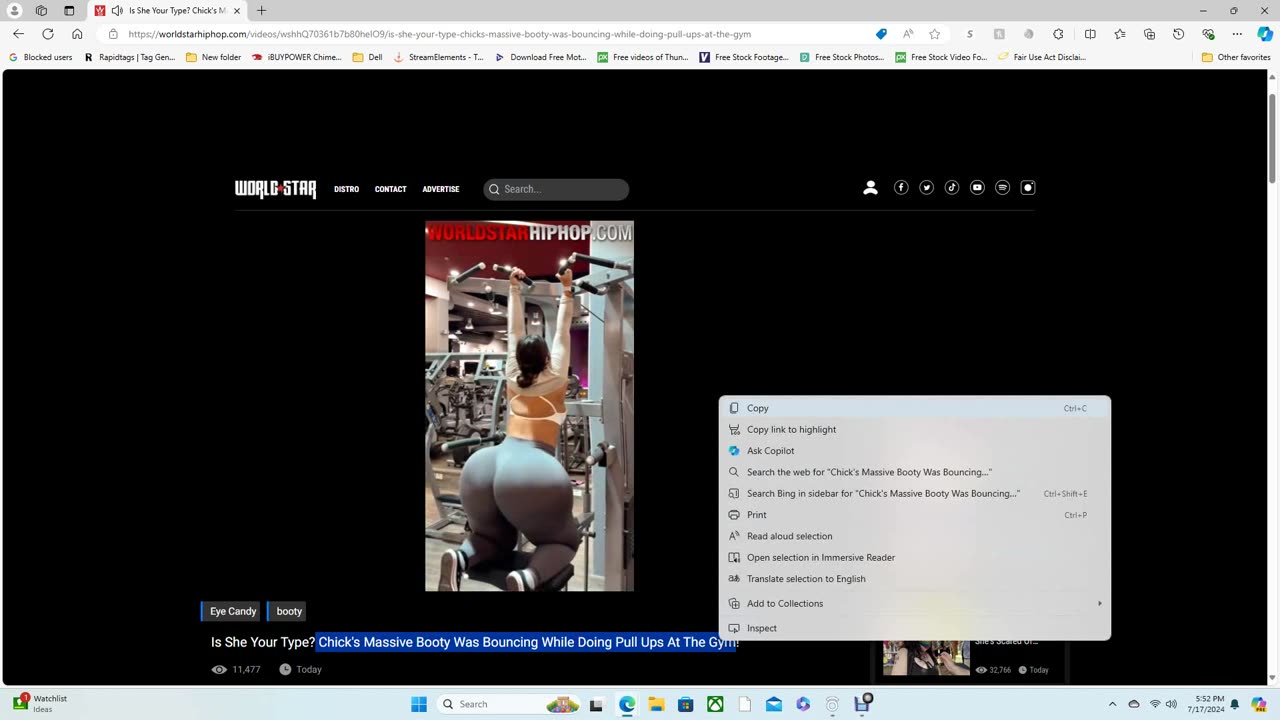Open selection in Immersive Reader
The height and width of the screenshot is (720, 1280).
(x=914, y=557)
